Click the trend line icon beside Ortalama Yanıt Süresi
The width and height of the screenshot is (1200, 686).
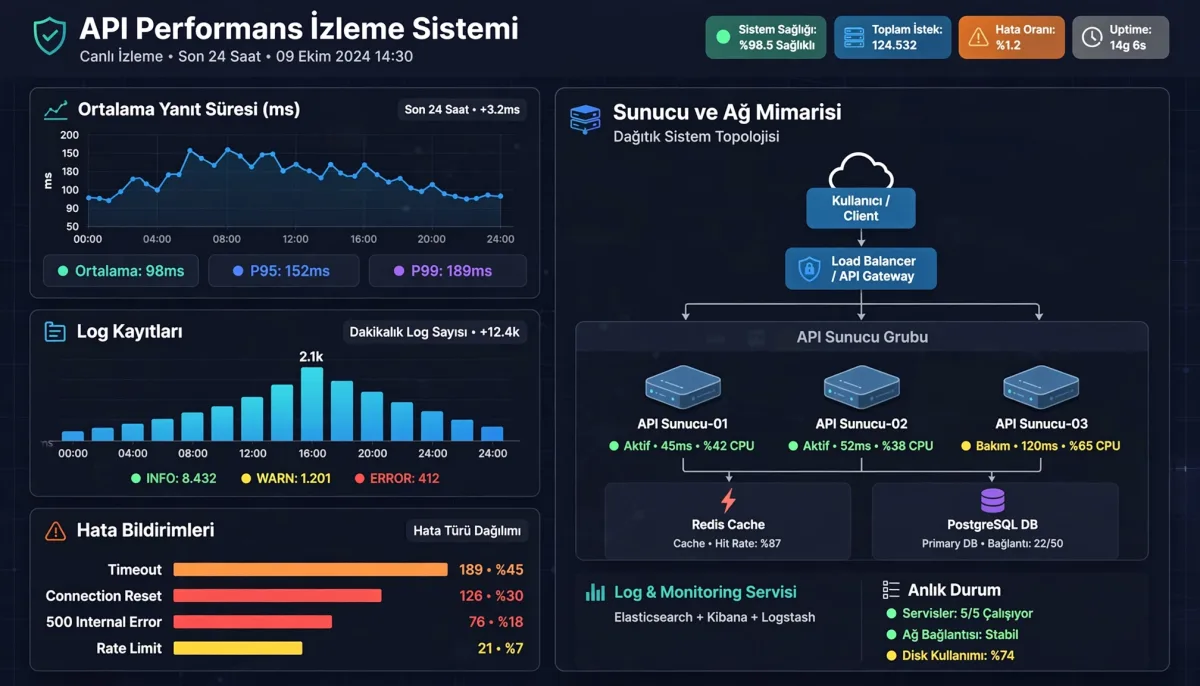(56, 110)
